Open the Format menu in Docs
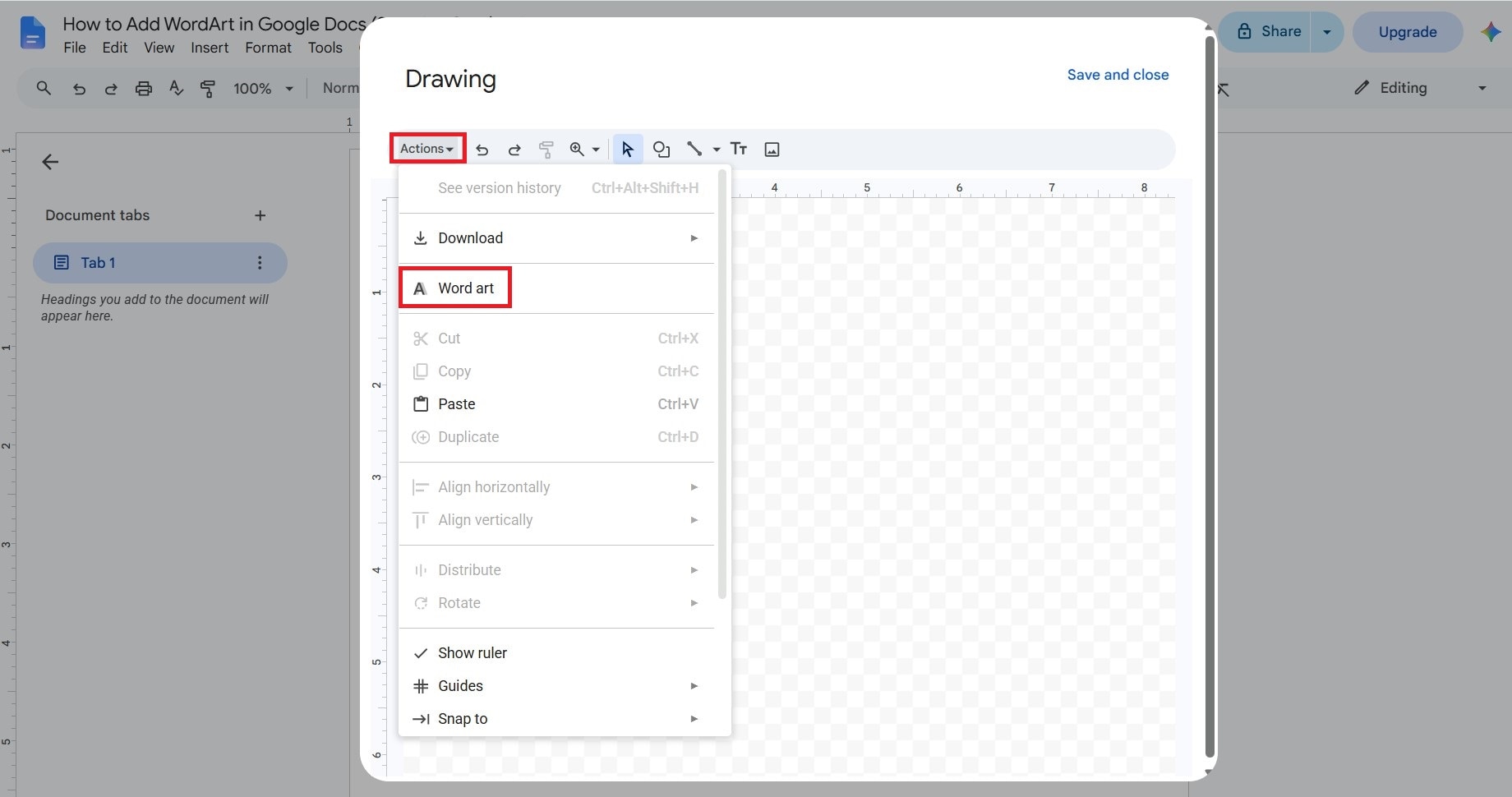 coord(268,48)
